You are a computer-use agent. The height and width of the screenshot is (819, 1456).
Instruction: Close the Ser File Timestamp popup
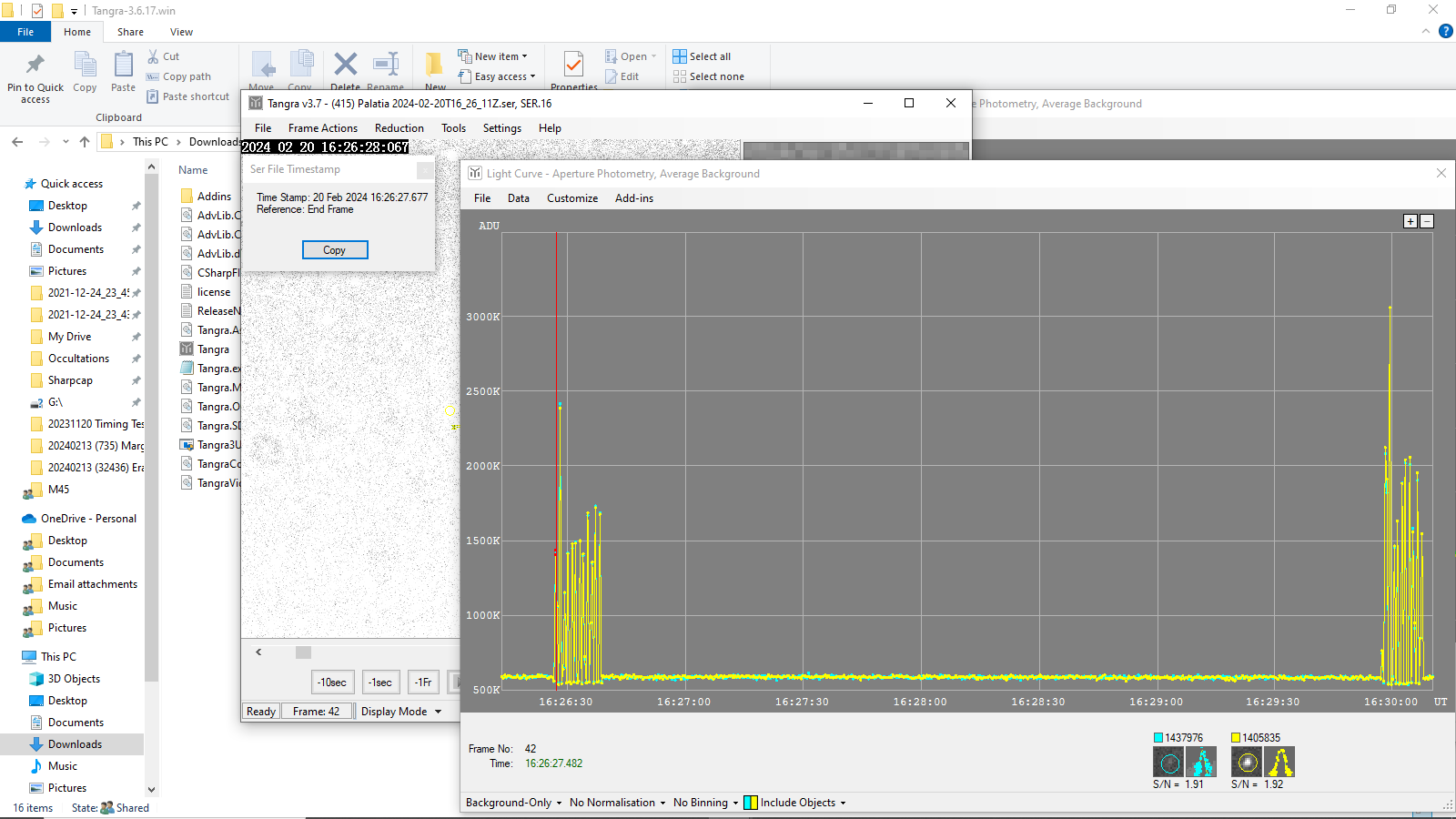point(425,170)
